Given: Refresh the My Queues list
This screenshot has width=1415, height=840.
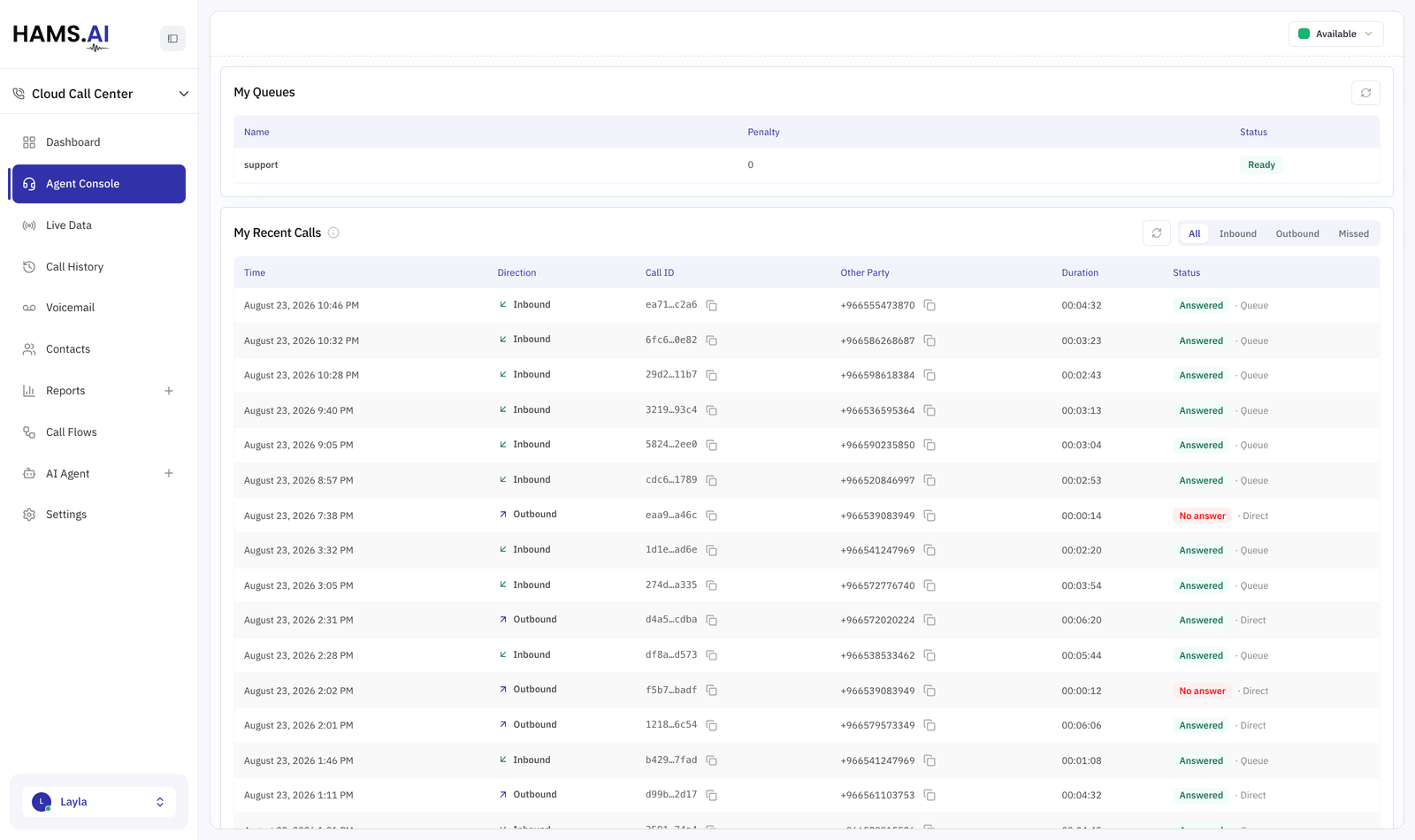Looking at the screenshot, I should tap(1365, 93).
